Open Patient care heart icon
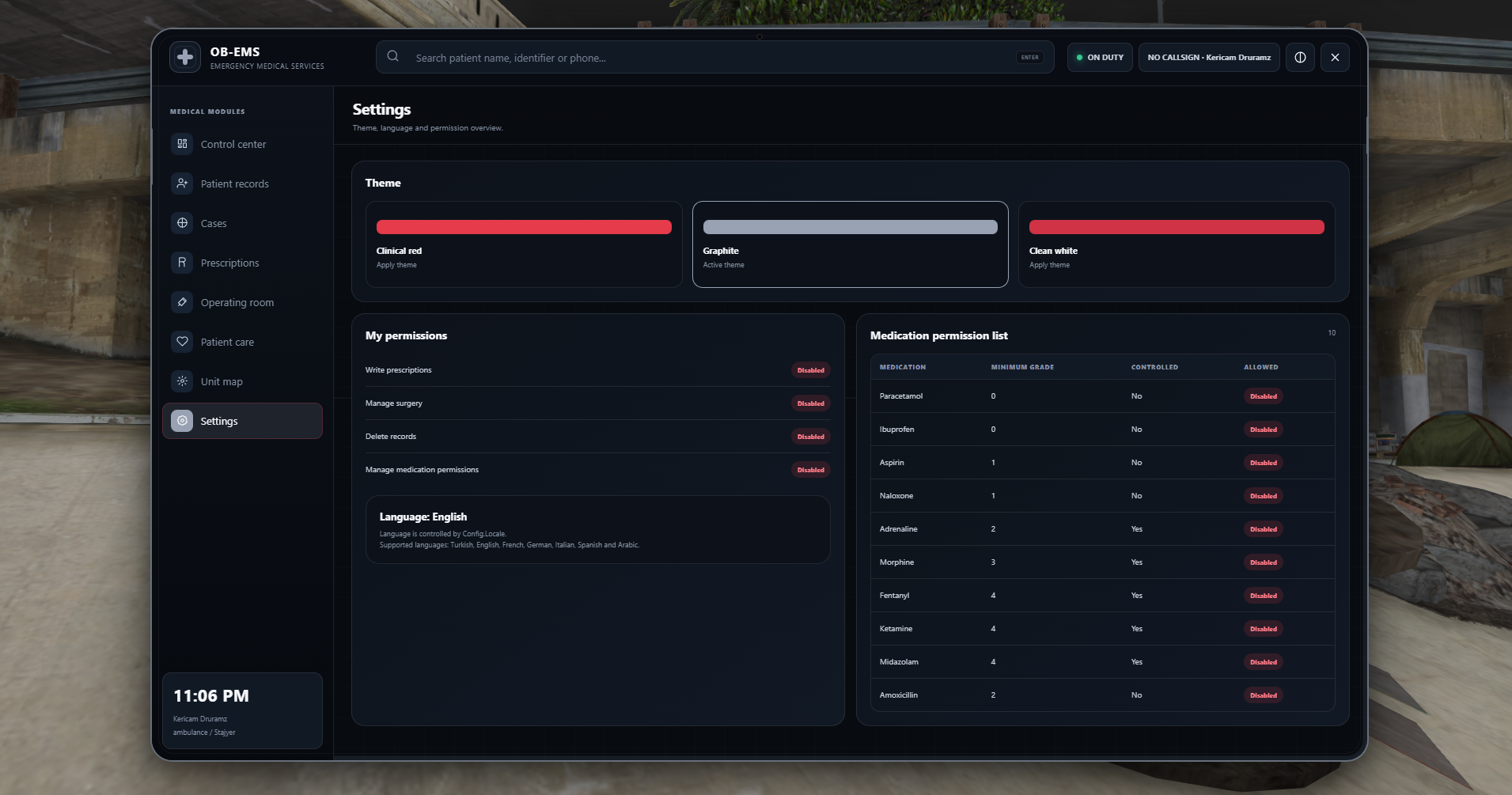The height and width of the screenshot is (795, 1512). coord(182,342)
